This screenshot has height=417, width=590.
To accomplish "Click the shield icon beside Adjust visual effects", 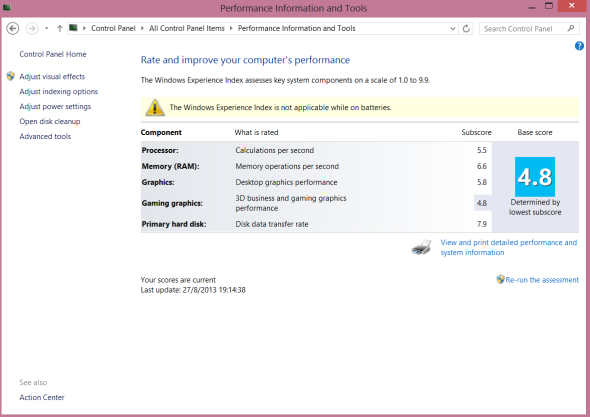I will click(11, 76).
